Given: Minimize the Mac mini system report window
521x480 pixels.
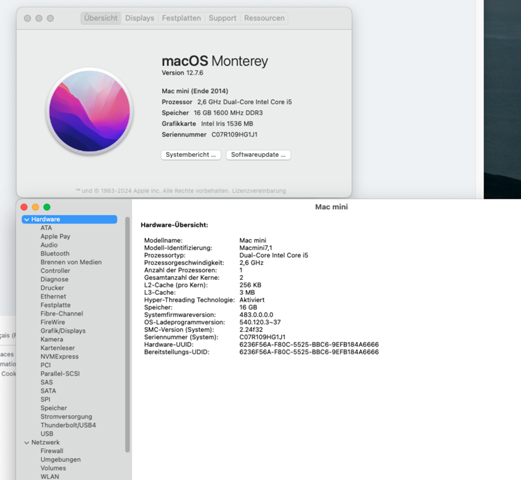Looking at the screenshot, I should pyautogui.click(x=35, y=207).
